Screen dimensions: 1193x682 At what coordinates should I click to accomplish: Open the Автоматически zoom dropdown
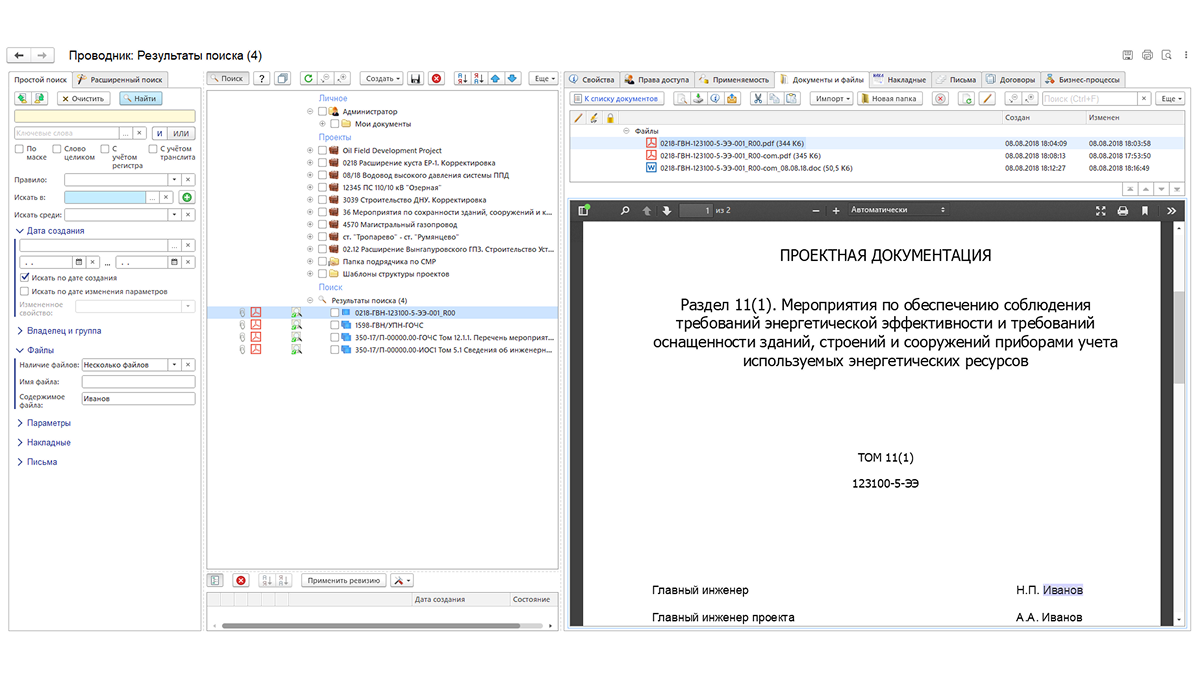click(x=898, y=210)
